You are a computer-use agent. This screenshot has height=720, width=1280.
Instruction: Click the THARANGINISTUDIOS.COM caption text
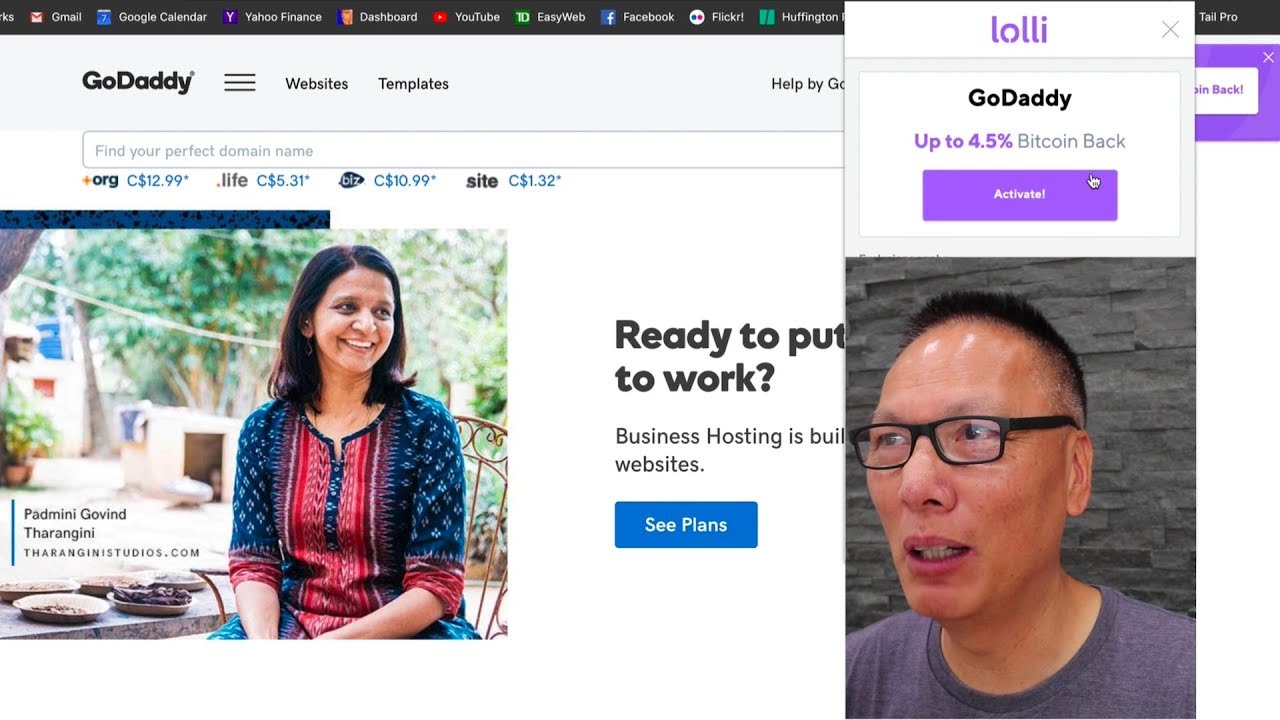[112, 553]
